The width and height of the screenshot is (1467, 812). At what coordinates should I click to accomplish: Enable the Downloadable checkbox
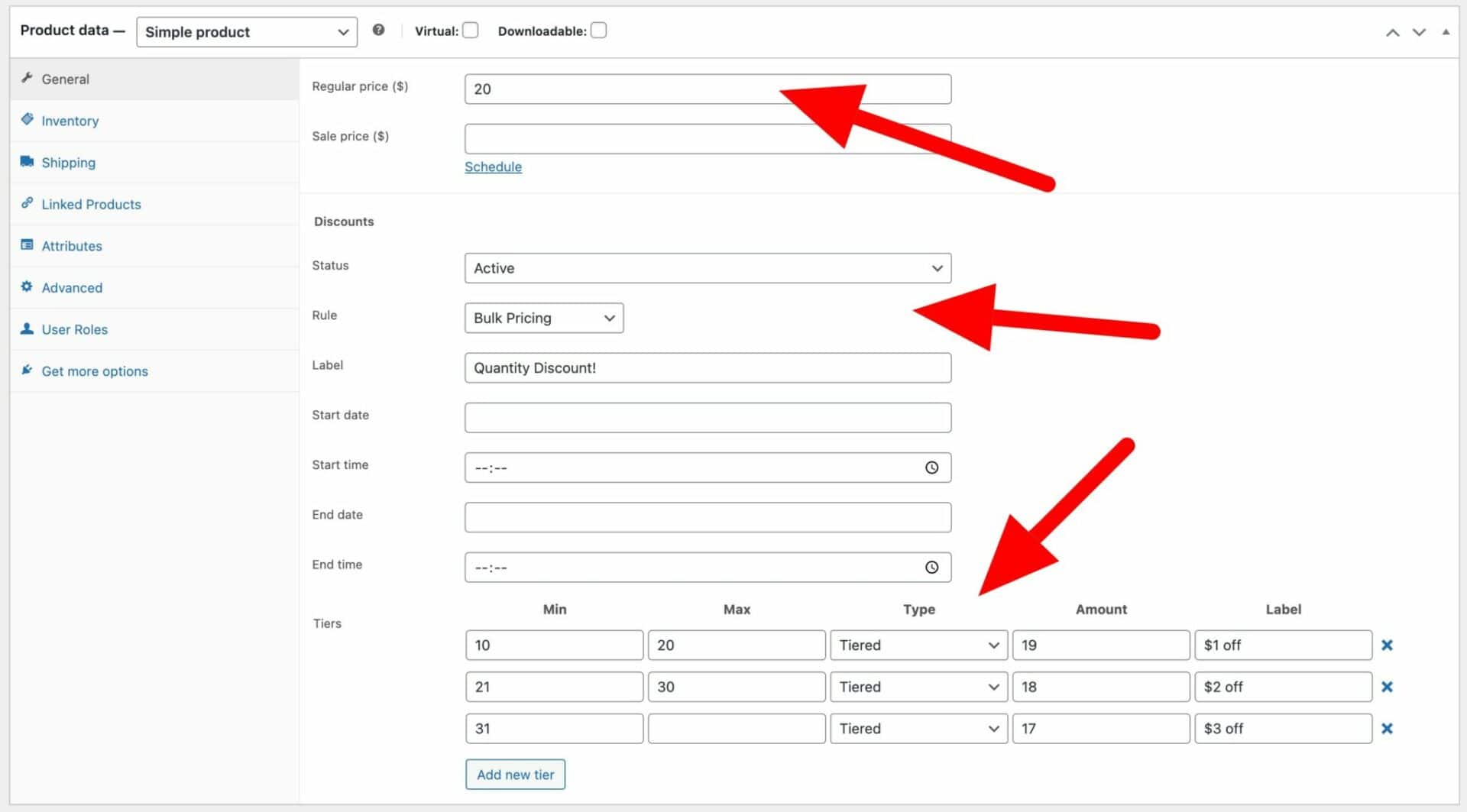(x=599, y=31)
